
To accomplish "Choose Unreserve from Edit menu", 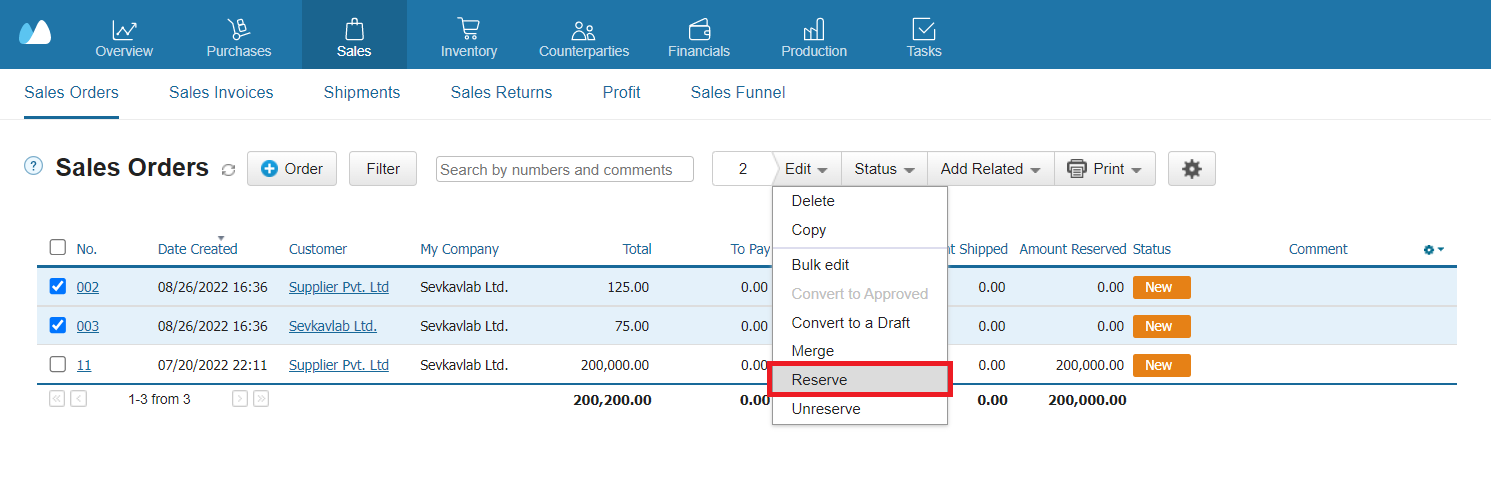I will 860,409.
